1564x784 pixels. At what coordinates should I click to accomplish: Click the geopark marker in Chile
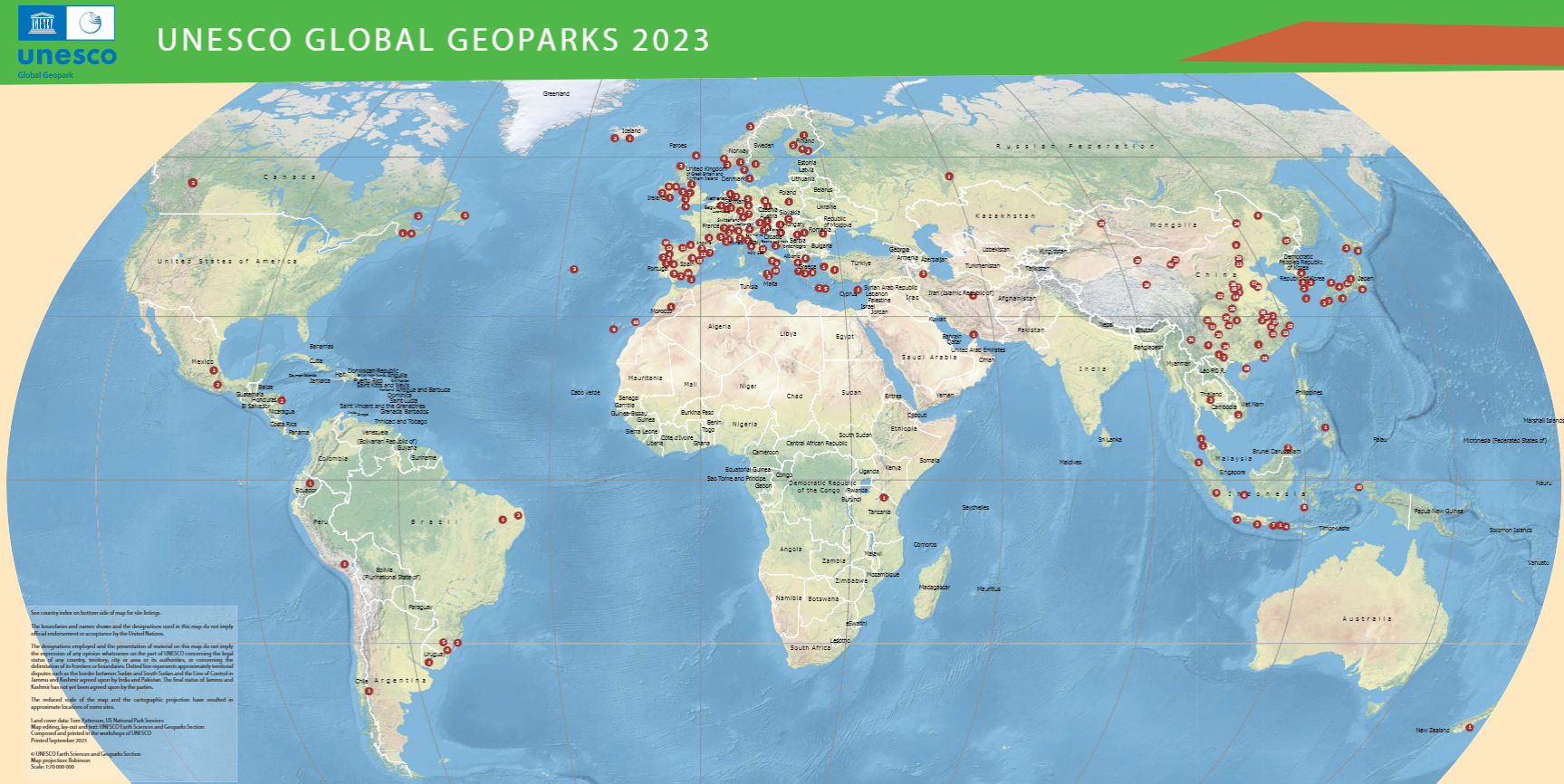tap(369, 691)
